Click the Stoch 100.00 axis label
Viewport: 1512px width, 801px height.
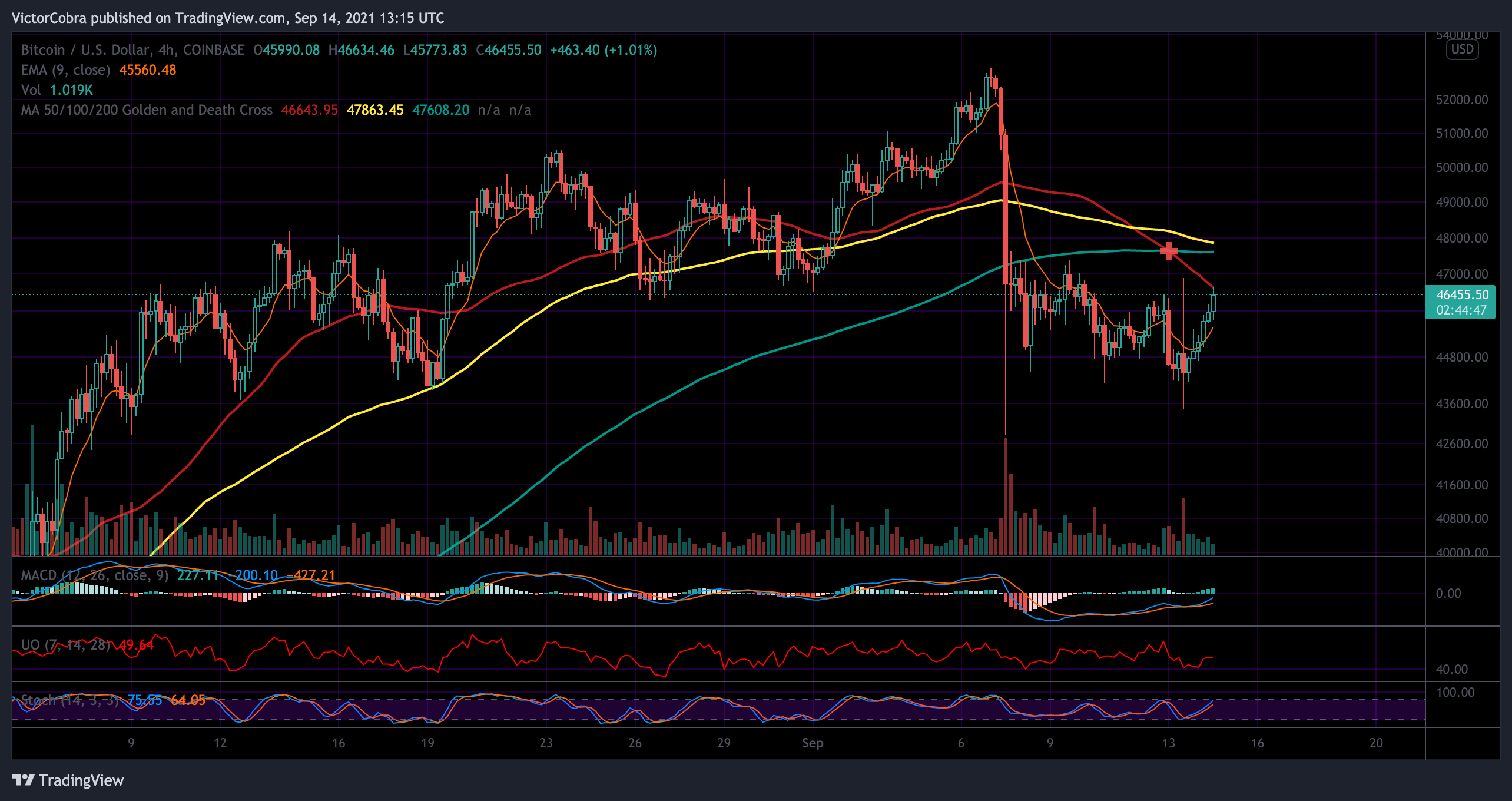(1455, 692)
